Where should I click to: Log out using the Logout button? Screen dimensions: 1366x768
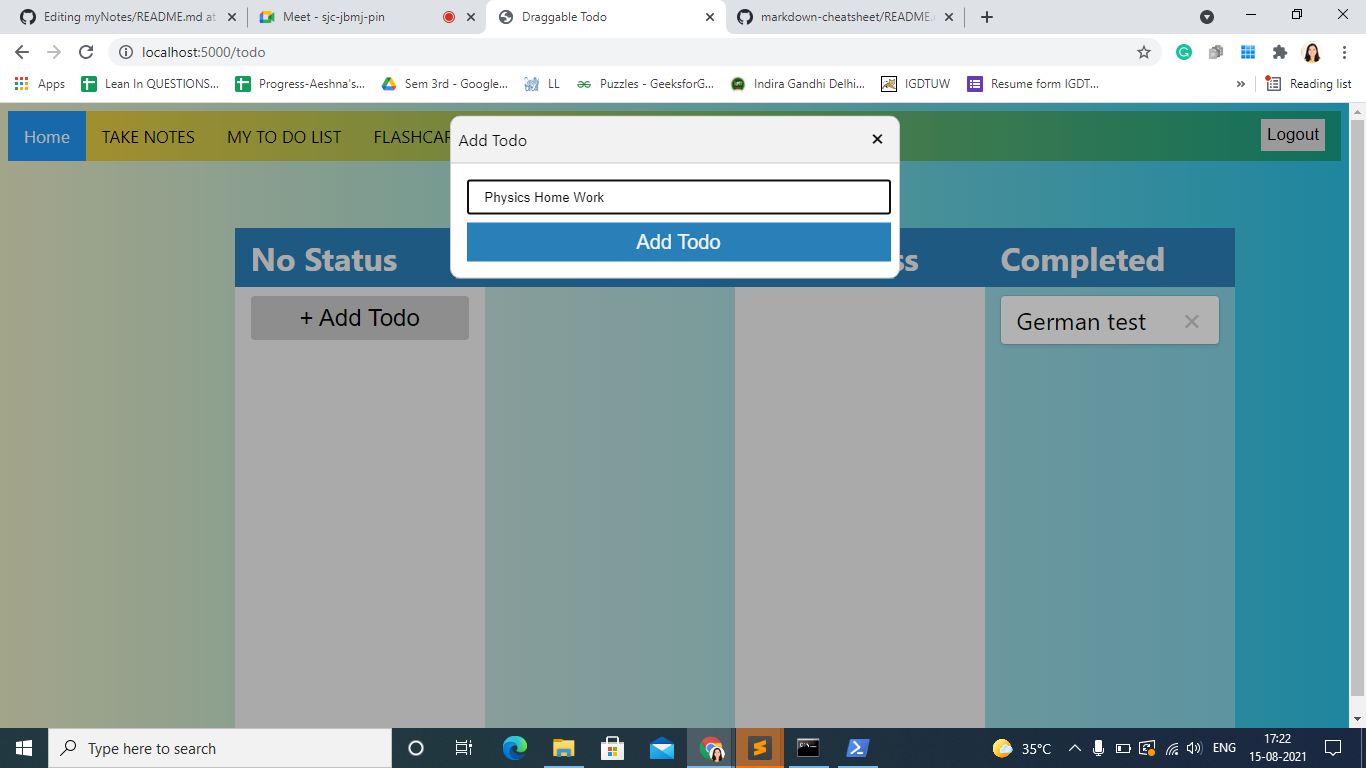(1293, 135)
